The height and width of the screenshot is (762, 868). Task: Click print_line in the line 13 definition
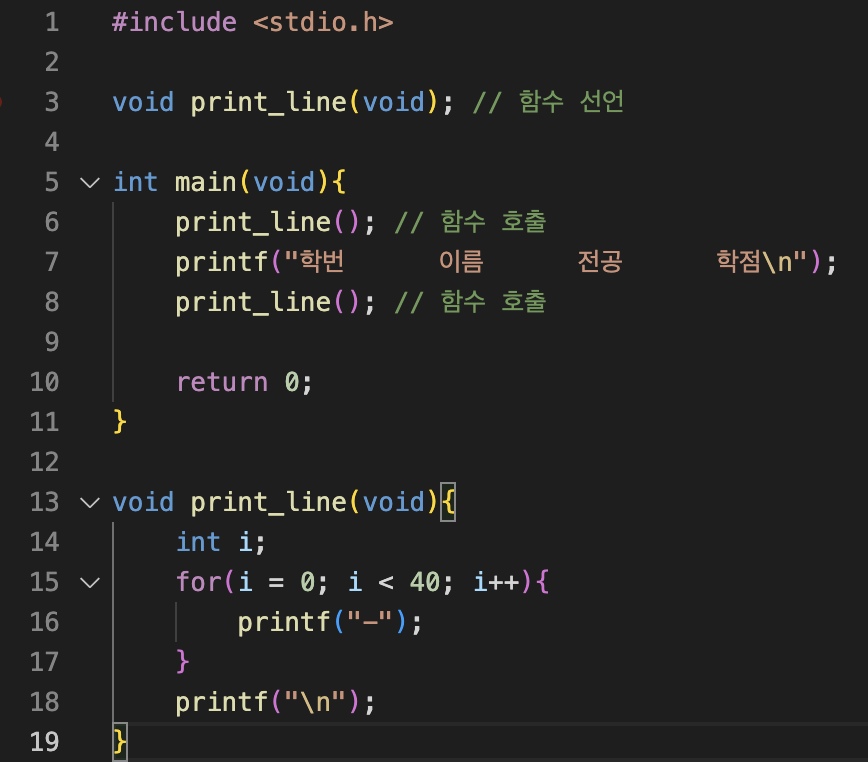tap(268, 503)
